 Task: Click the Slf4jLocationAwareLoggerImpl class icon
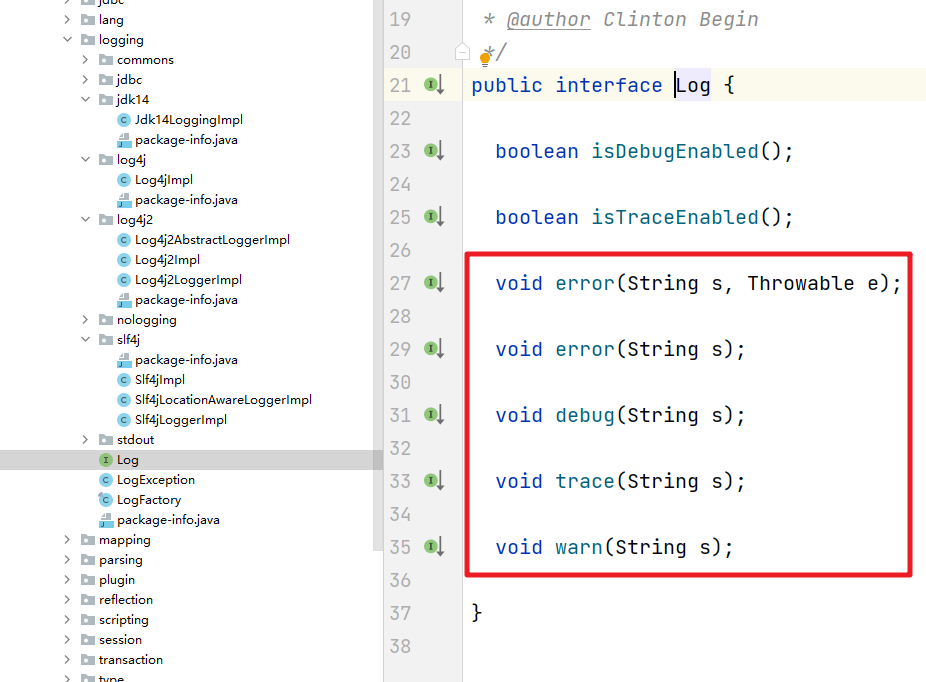(123, 400)
